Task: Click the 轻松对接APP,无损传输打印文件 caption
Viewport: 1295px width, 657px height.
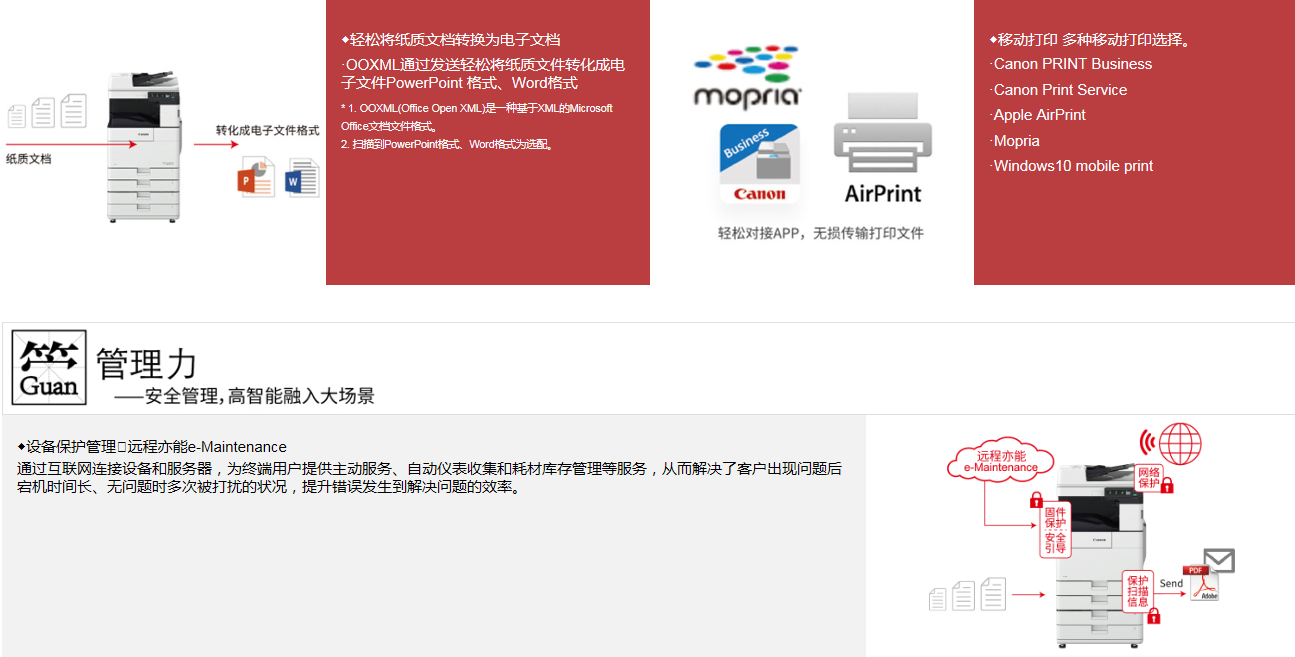Action: click(x=820, y=233)
